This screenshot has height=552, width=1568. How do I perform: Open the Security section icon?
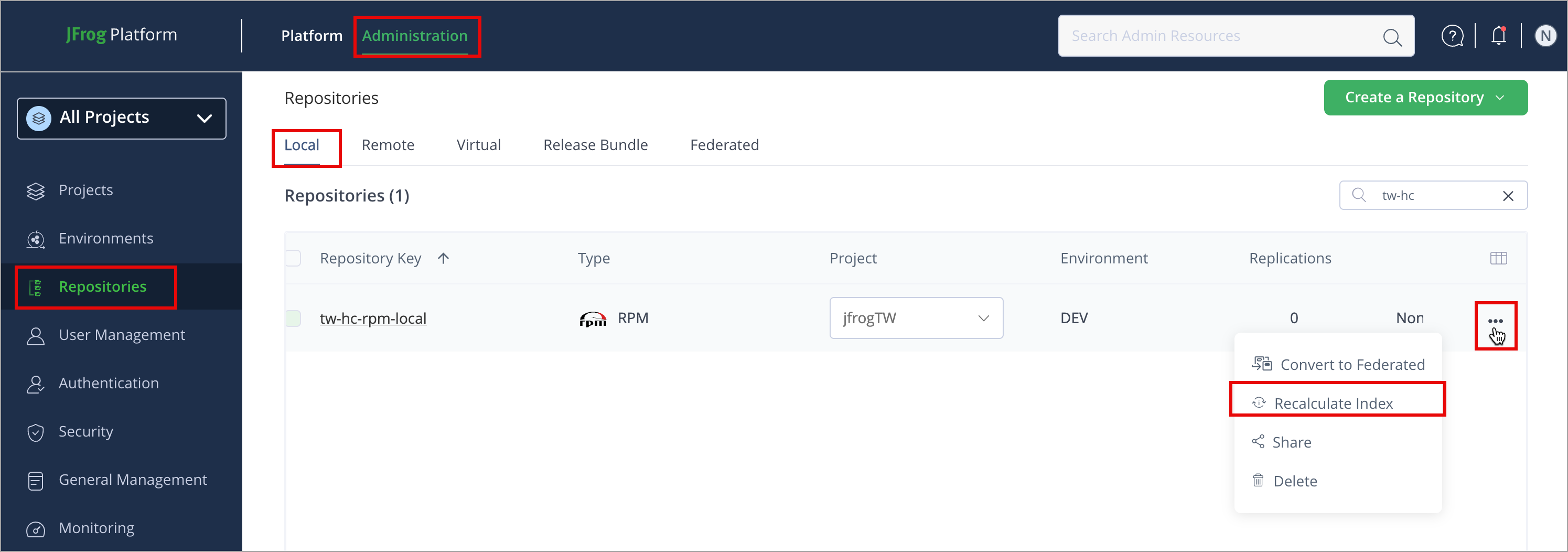pyautogui.click(x=36, y=432)
